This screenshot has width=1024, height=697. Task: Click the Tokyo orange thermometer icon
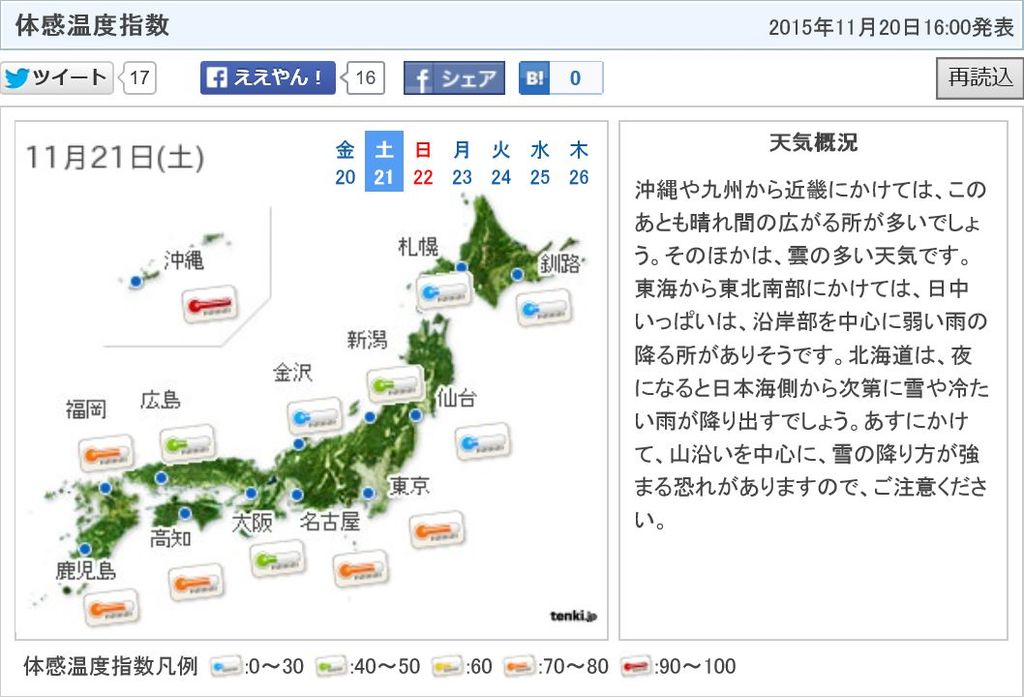437,529
